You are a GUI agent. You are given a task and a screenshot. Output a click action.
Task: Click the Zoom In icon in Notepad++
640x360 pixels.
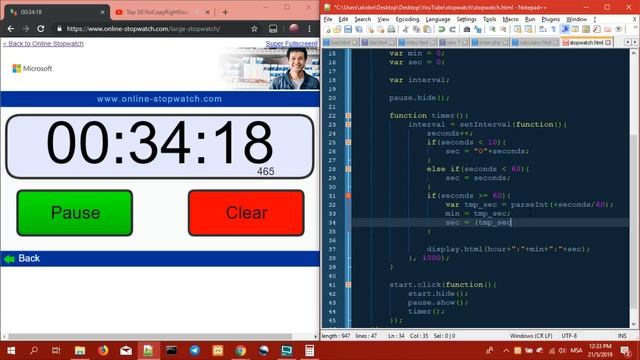pyautogui.click(x=493, y=29)
